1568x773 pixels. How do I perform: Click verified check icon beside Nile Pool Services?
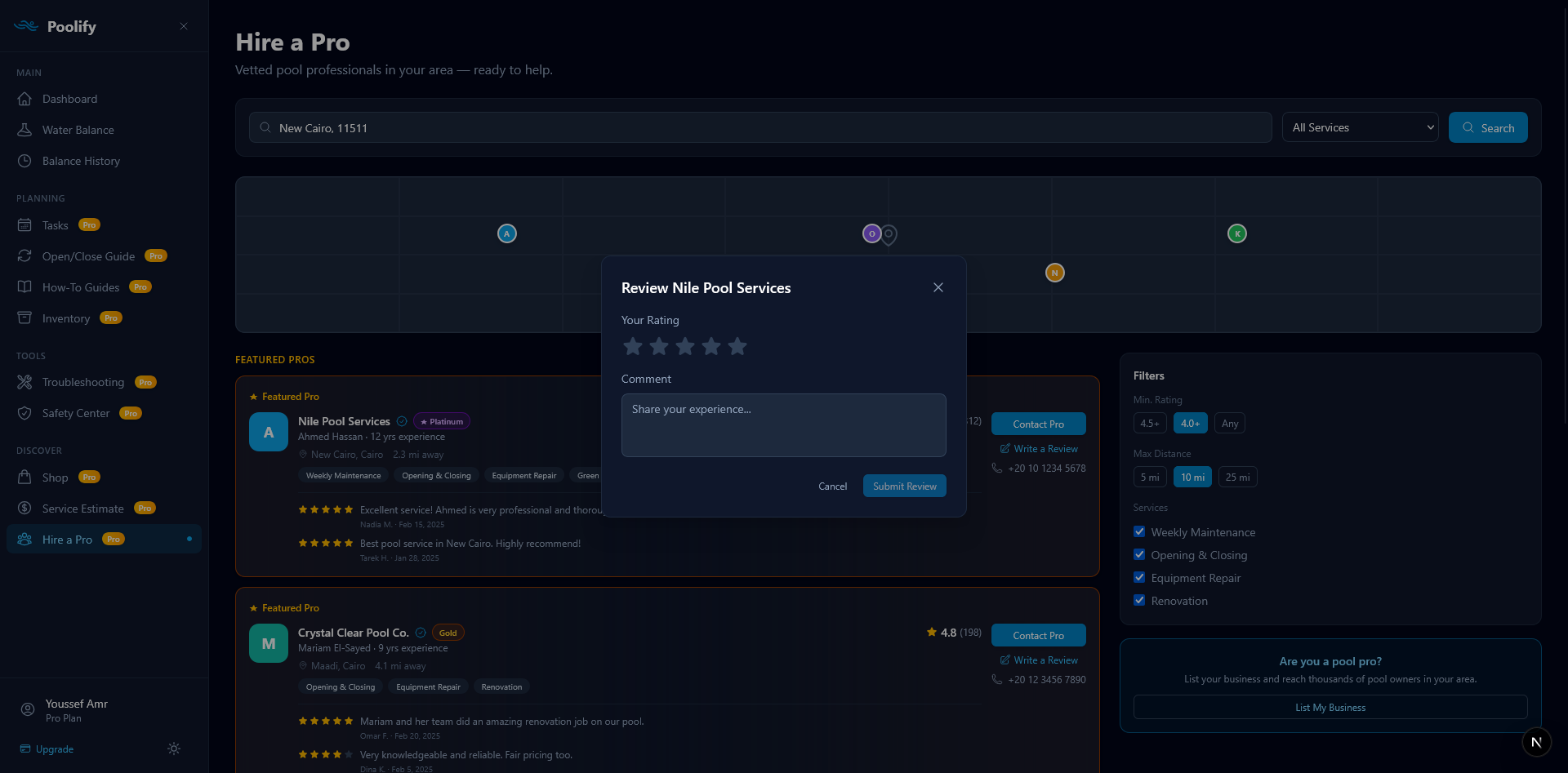(x=402, y=421)
